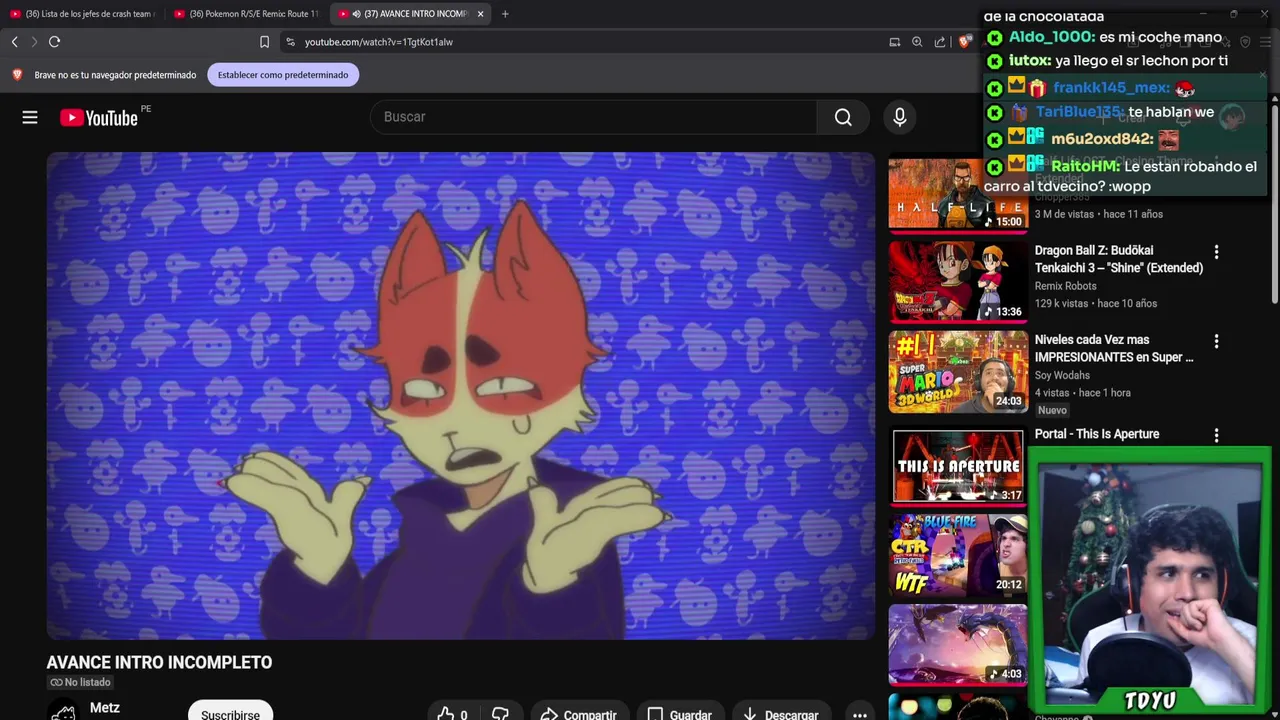This screenshot has height=720, width=1280.
Task: Bookmark this page using bookmark icon
Action: click(264, 42)
